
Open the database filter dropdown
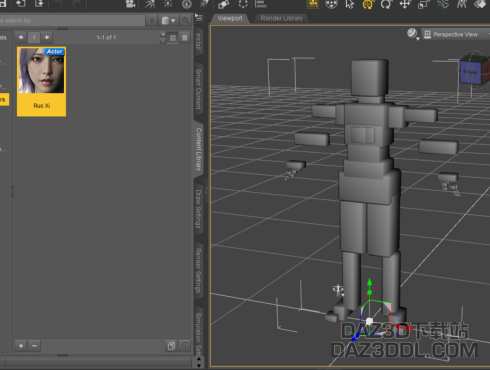[168, 21]
